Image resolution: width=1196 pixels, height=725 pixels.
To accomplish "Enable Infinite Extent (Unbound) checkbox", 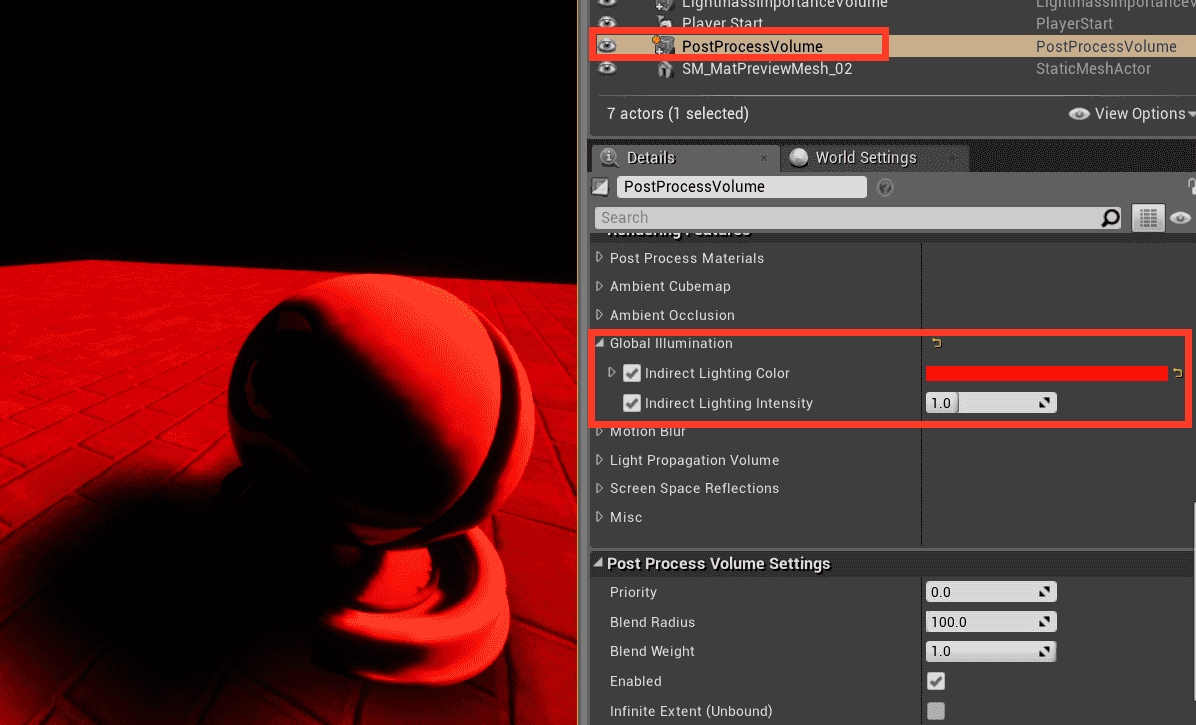I will pos(936,711).
